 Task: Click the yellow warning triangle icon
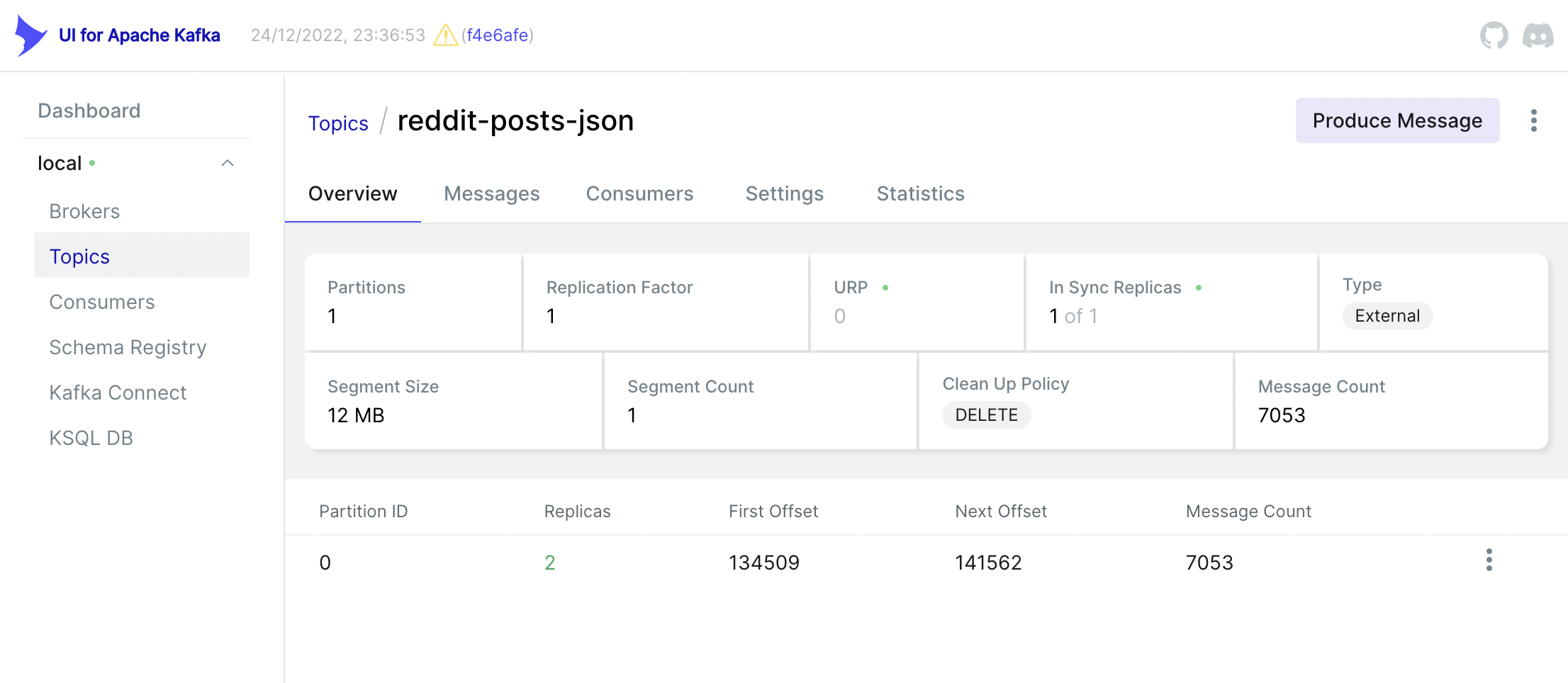pos(445,35)
